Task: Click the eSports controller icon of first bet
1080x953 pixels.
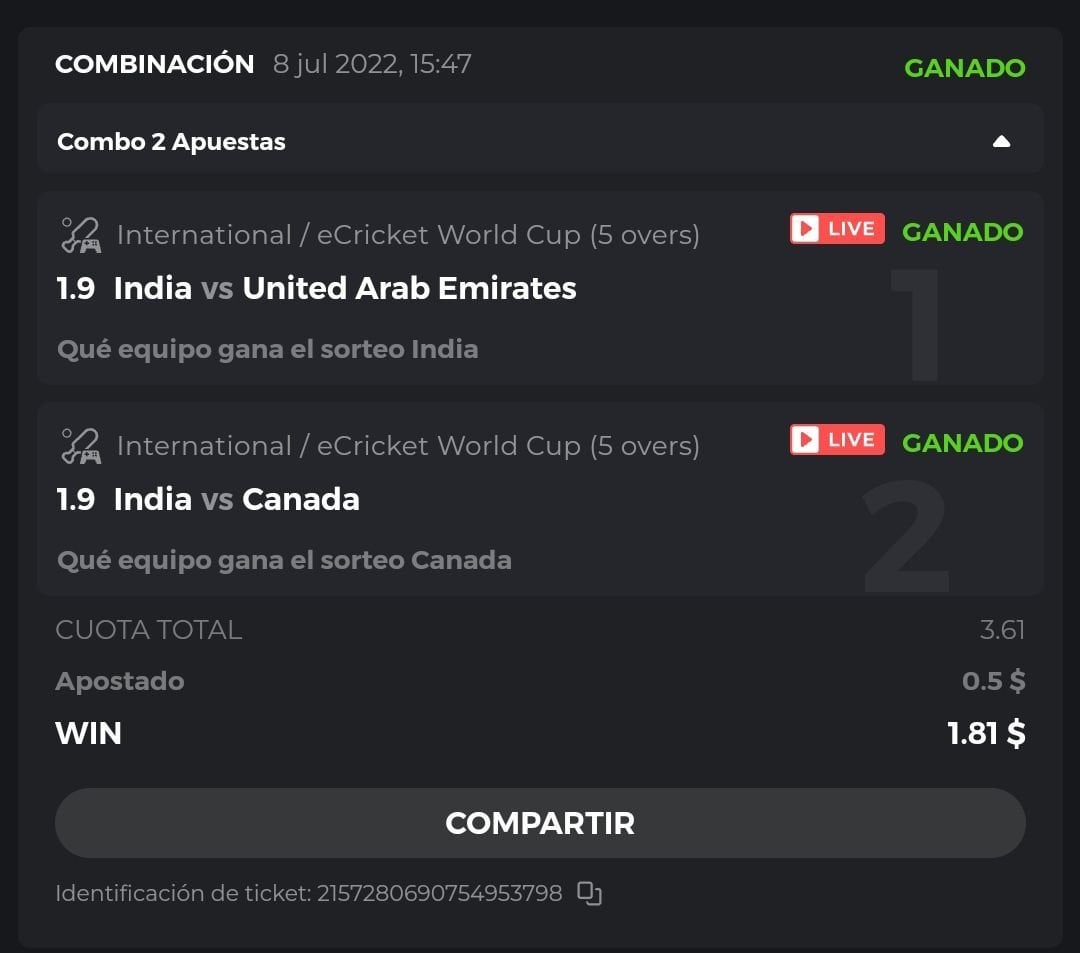Action: point(80,235)
